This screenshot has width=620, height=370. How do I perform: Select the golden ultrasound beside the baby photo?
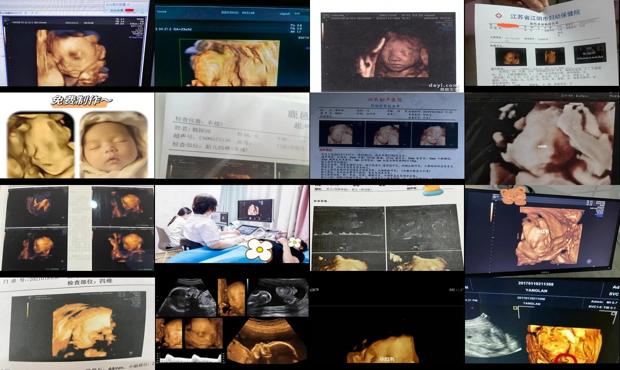(x=41, y=145)
